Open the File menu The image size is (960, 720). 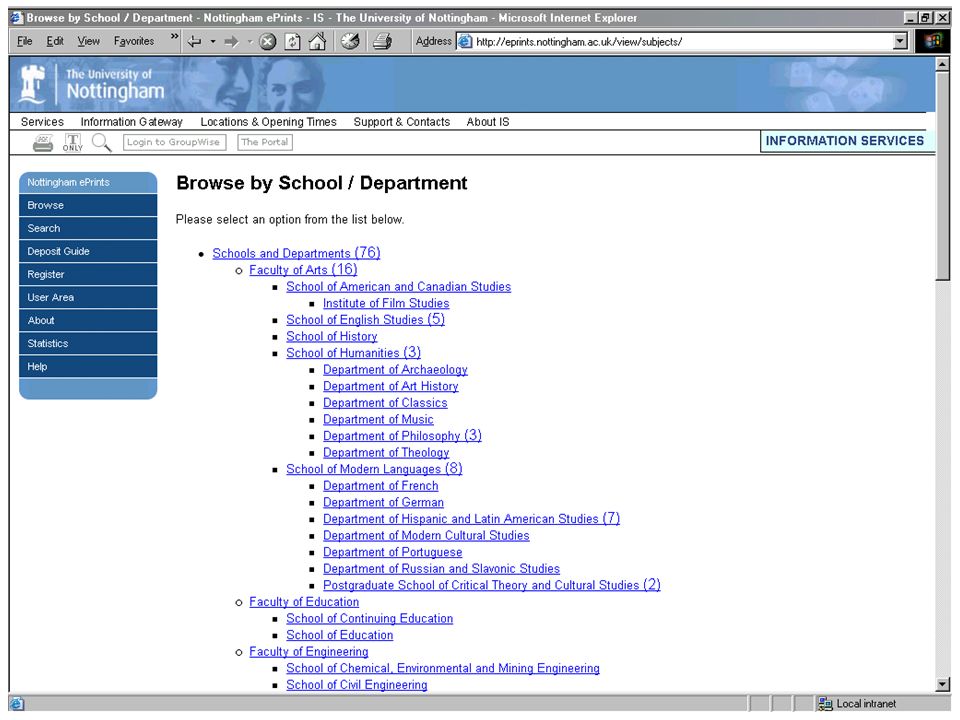pyautogui.click(x=24, y=41)
